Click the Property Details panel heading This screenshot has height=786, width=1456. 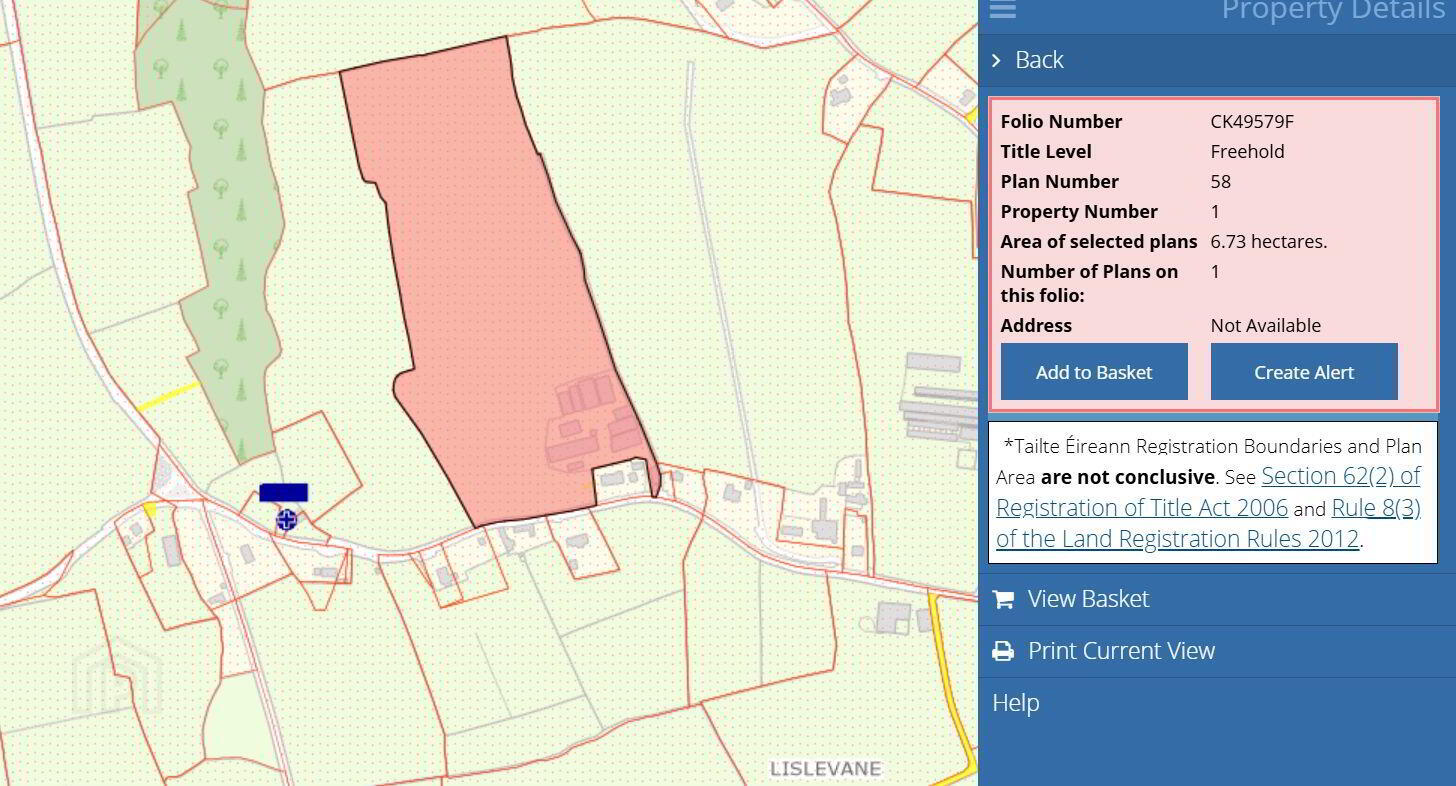click(x=1333, y=10)
